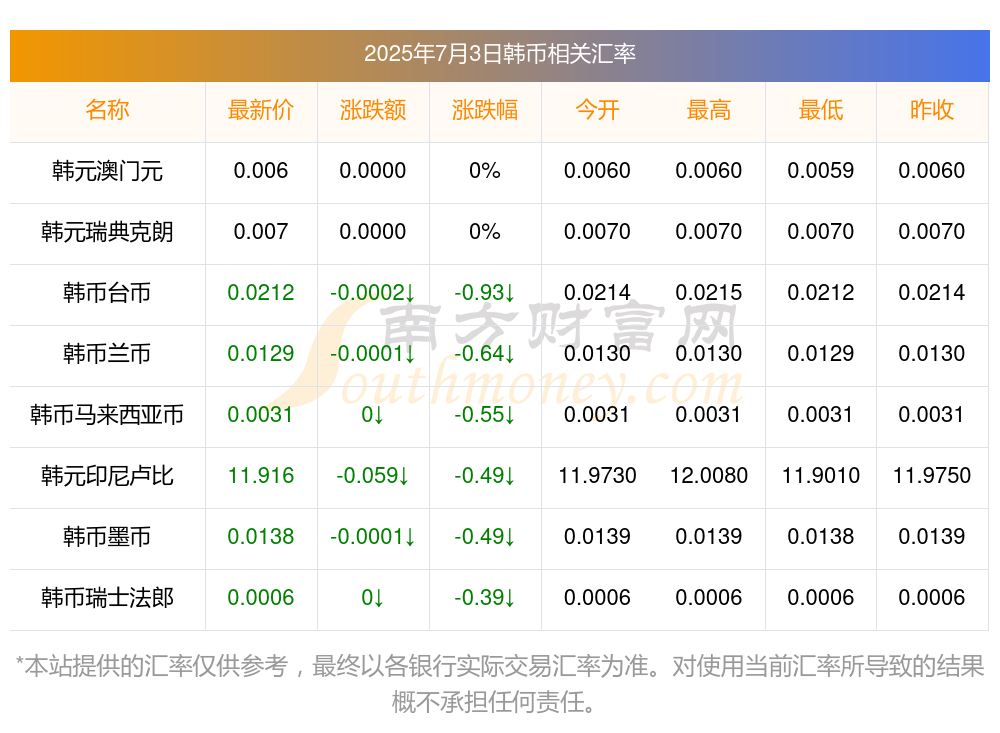The width and height of the screenshot is (1000, 733).
Task: Click the 韩币墨币 row name
Action: [x=107, y=537]
